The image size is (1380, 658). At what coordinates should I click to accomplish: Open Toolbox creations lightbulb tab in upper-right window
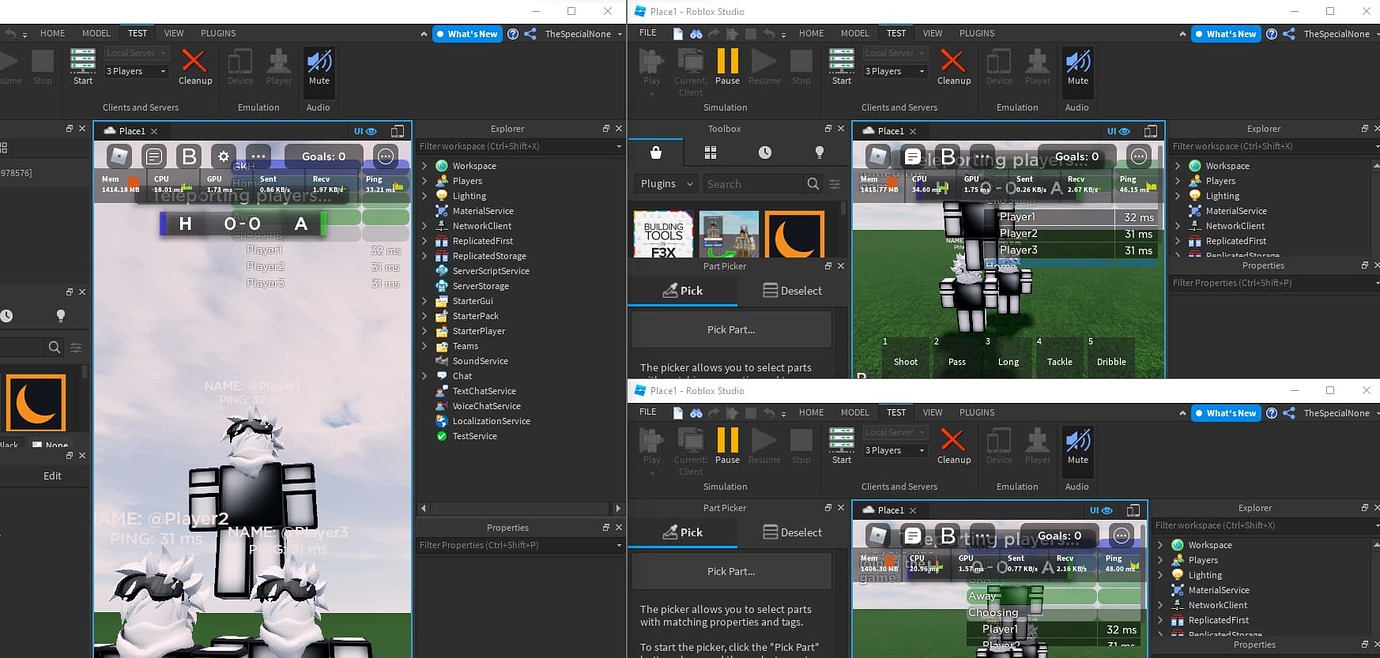[x=820, y=153]
